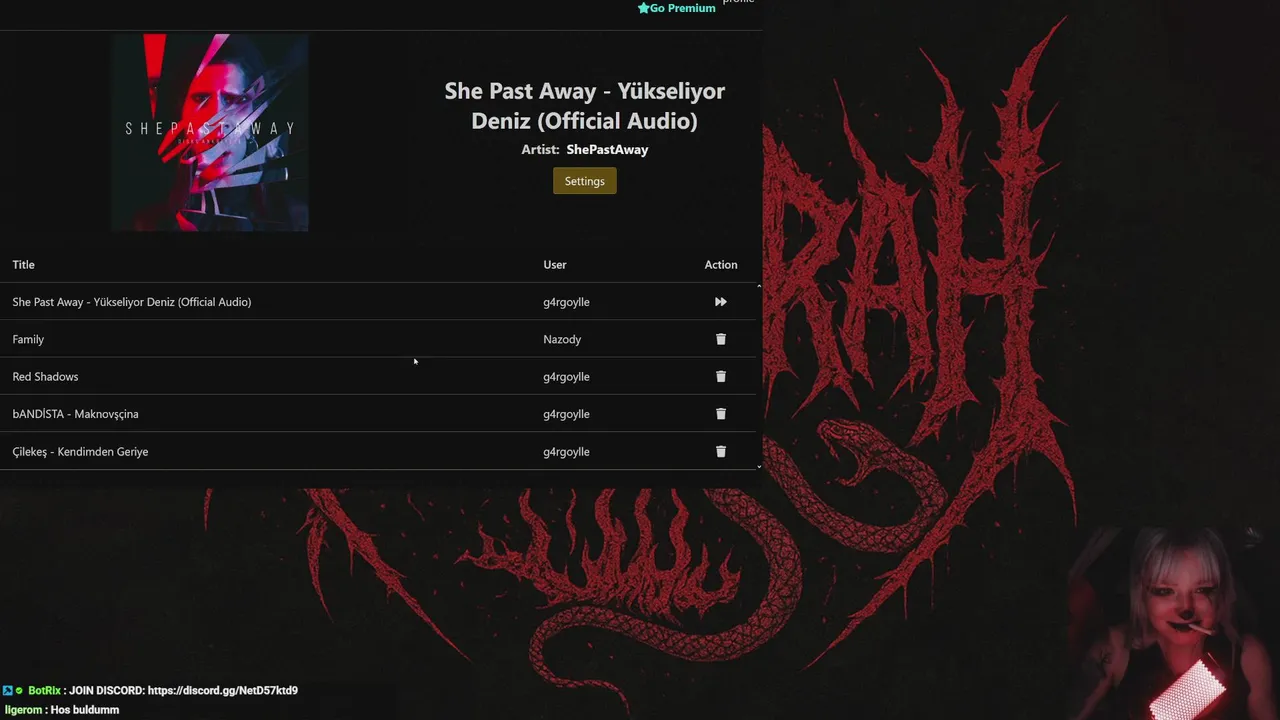The image size is (1280, 720).
Task: Click the BotRix chat username
Action: [44, 691]
